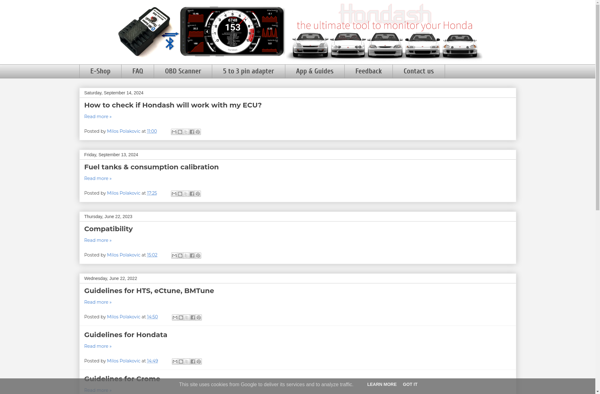Open 'How to check if Hondash will work' post

[173, 105]
